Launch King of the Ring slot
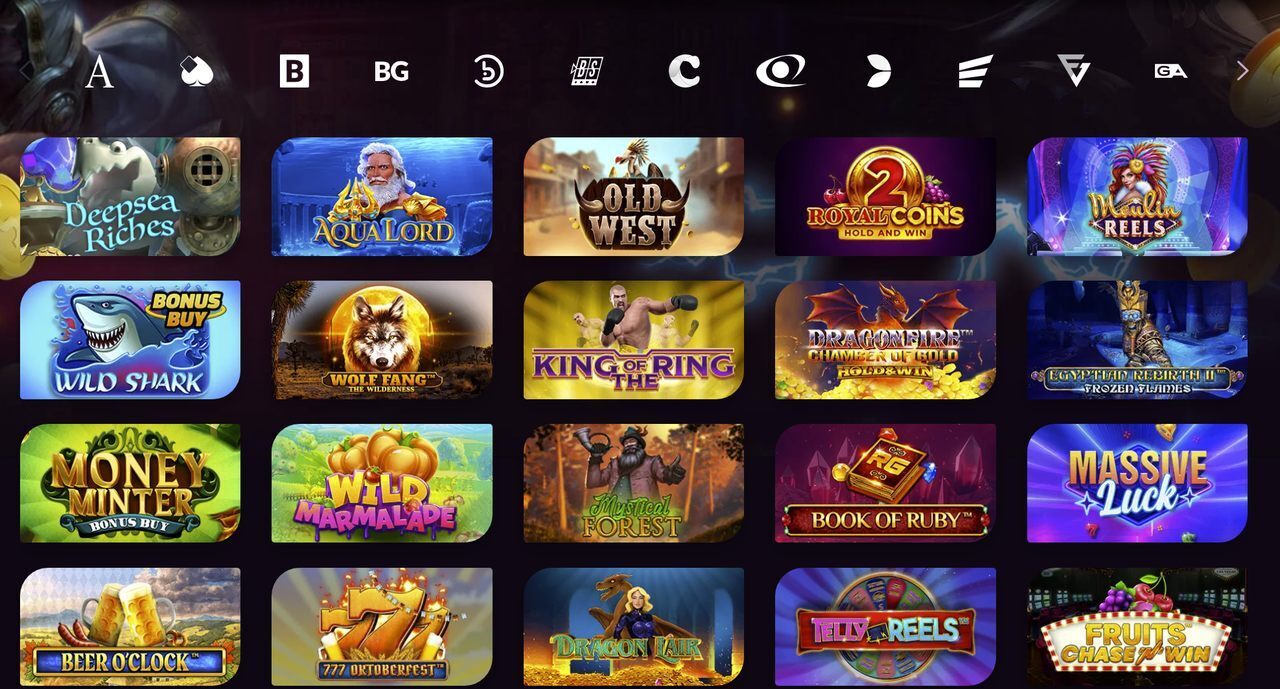The height and width of the screenshot is (689, 1280). click(x=634, y=340)
